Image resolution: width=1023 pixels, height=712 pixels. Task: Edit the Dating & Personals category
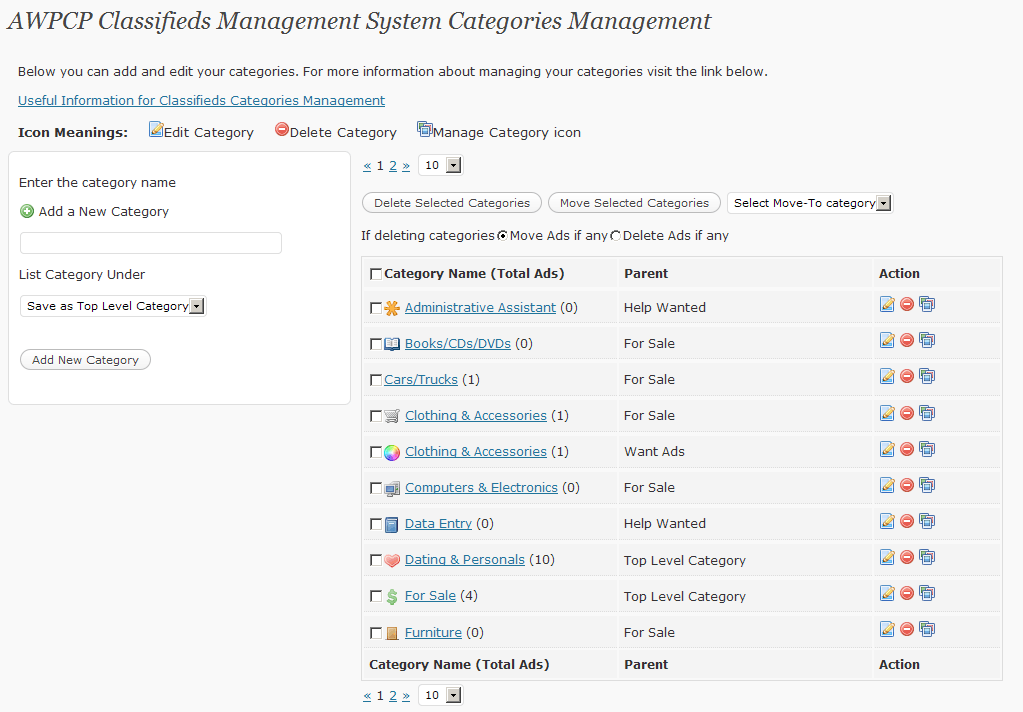(x=887, y=557)
